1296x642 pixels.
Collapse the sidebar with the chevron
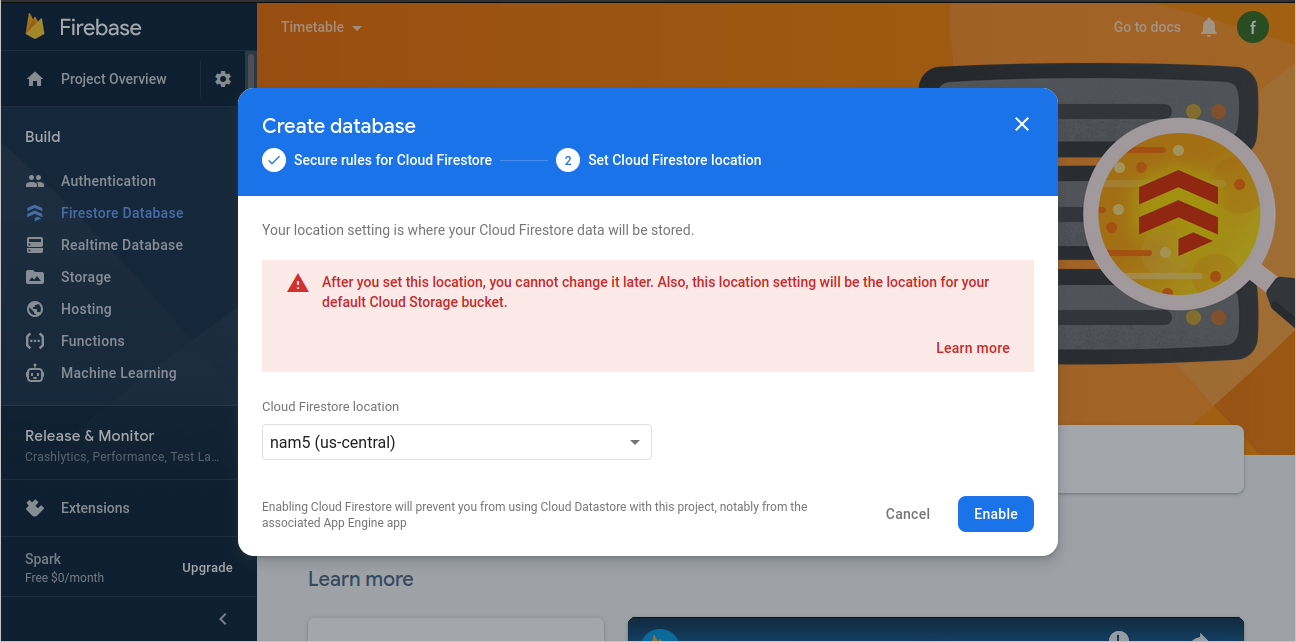[223, 619]
